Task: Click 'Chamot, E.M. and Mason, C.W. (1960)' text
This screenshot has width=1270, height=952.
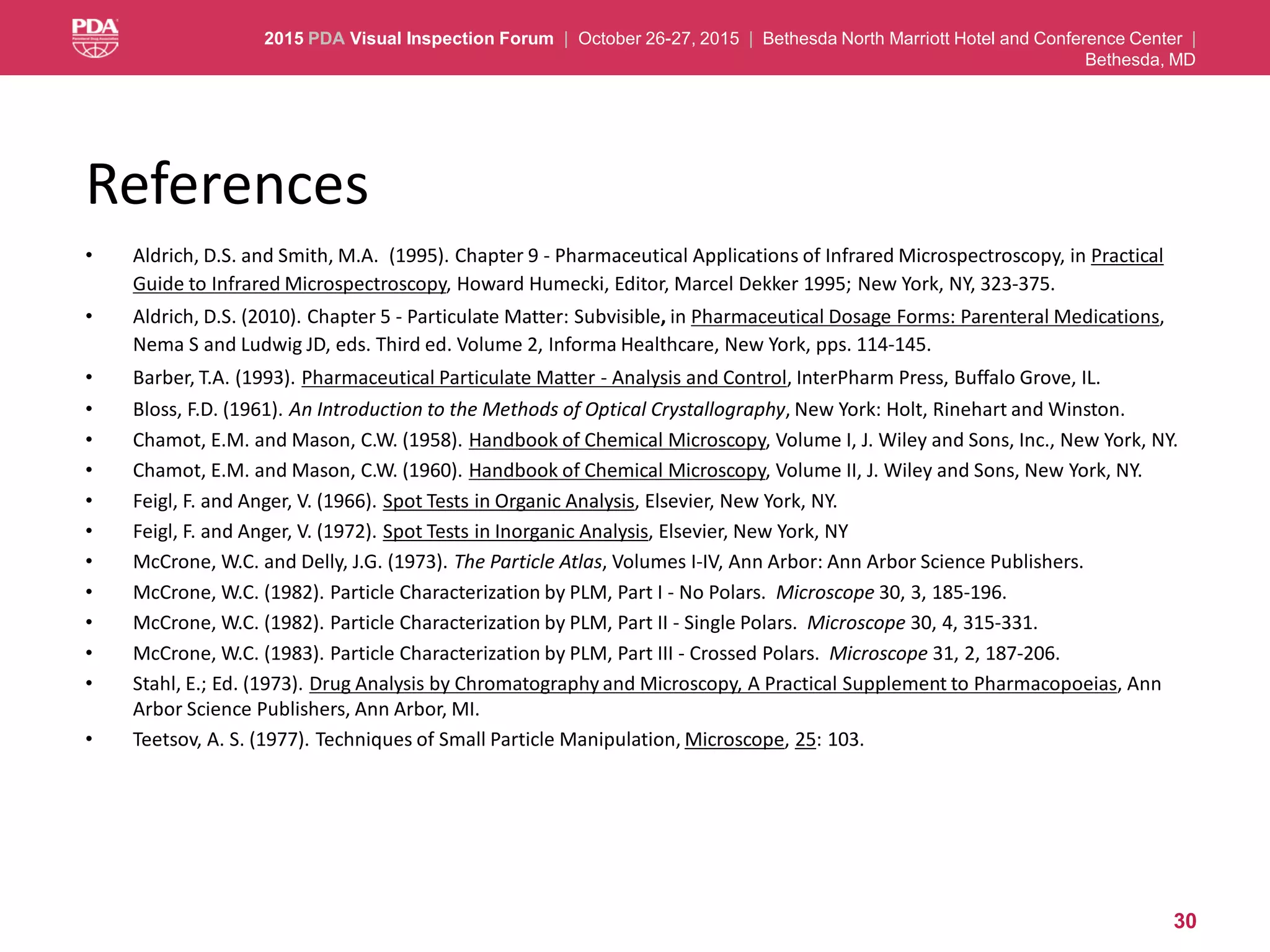Action: tap(298, 470)
